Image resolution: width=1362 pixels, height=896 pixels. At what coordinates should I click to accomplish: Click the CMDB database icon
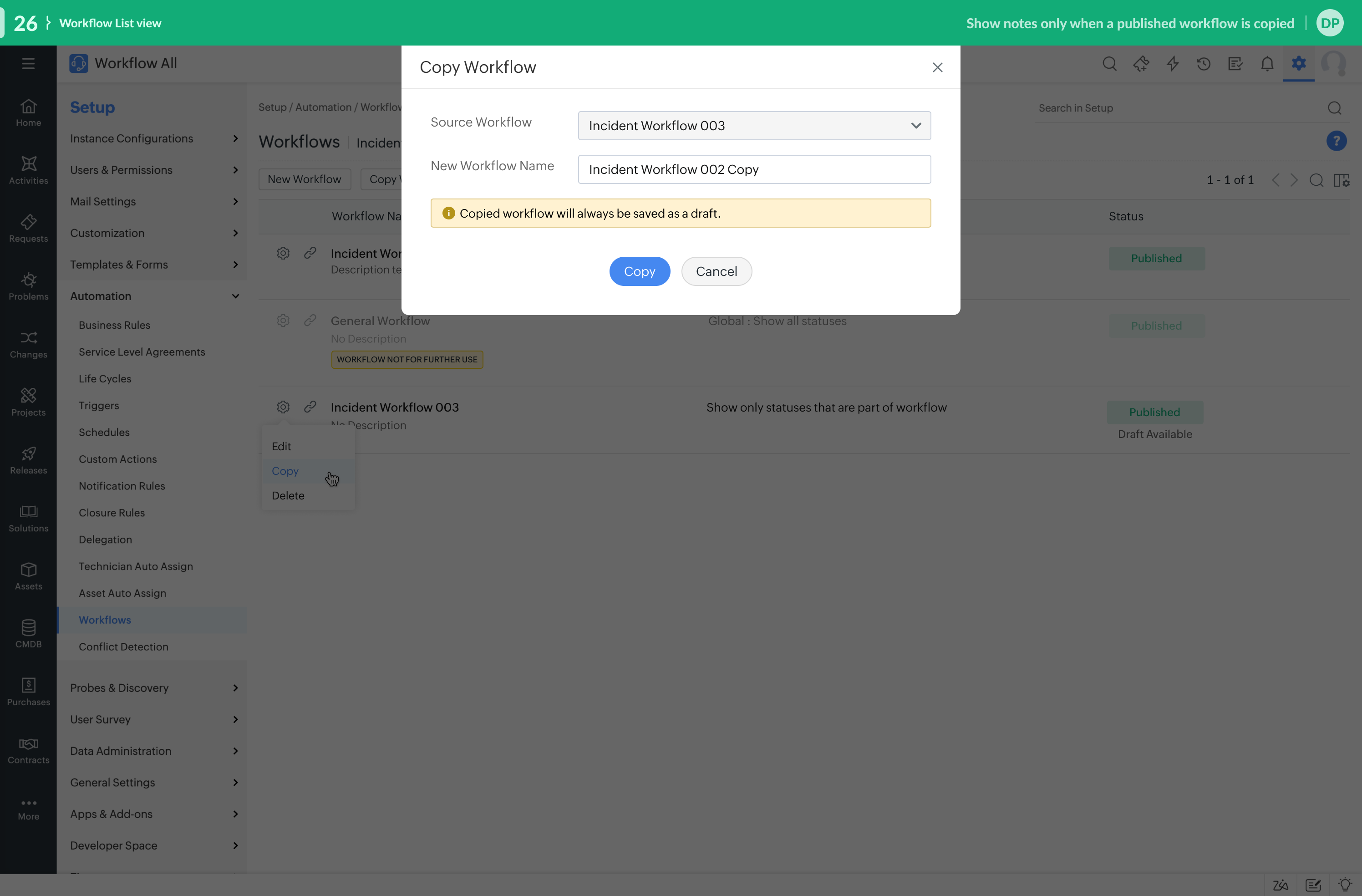tap(28, 627)
